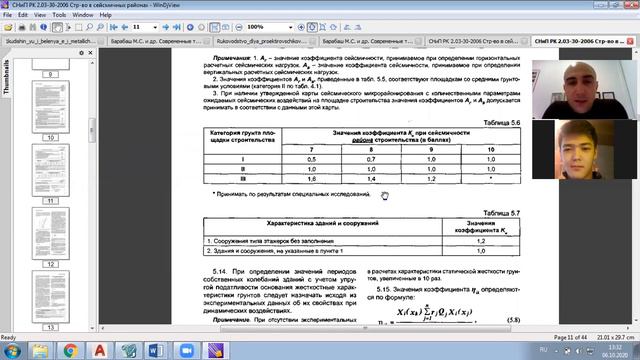640x360 pixels.
Task: Jump to the last page
Action: click(176, 27)
